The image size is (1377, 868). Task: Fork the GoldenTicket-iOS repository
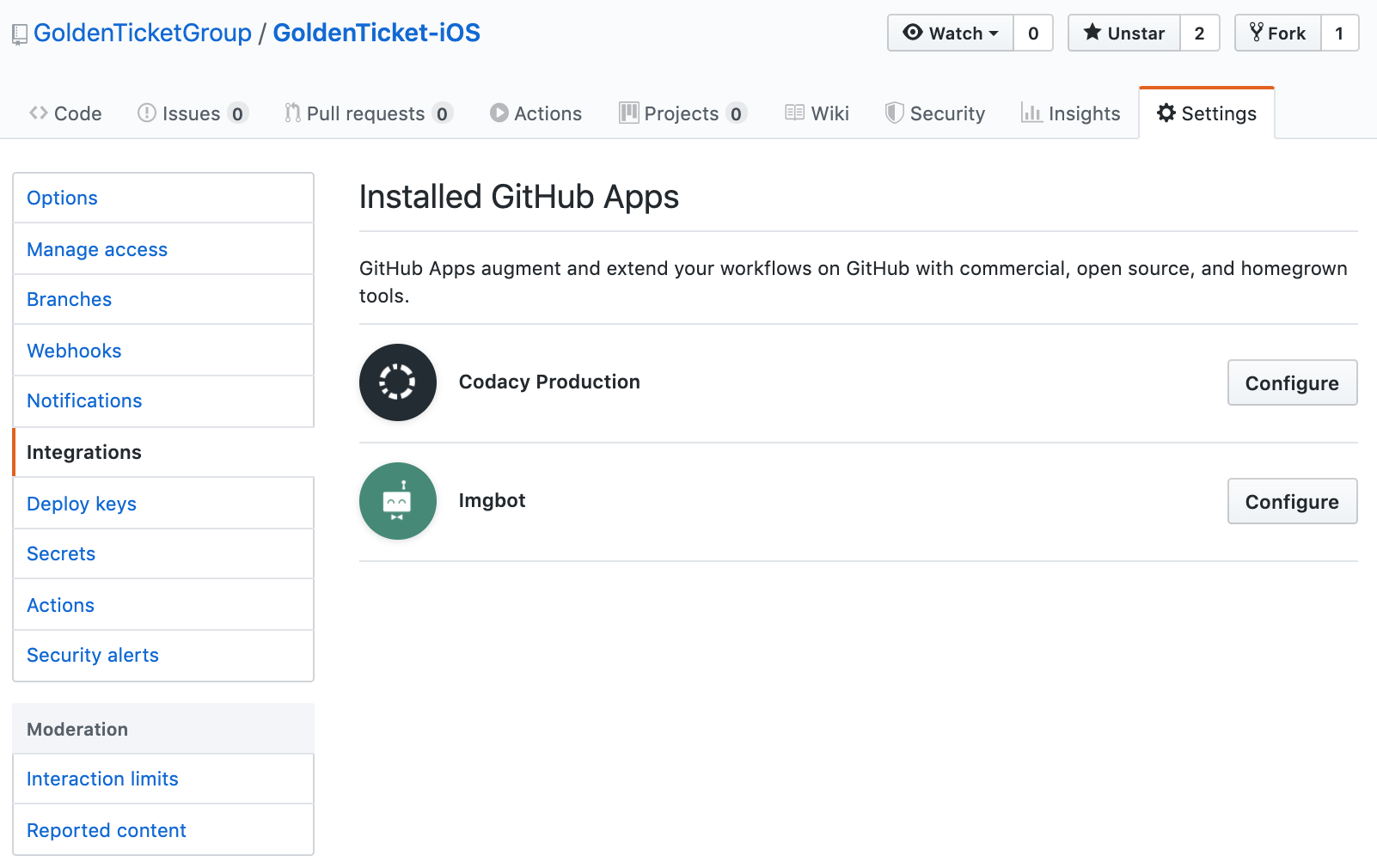click(1278, 34)
